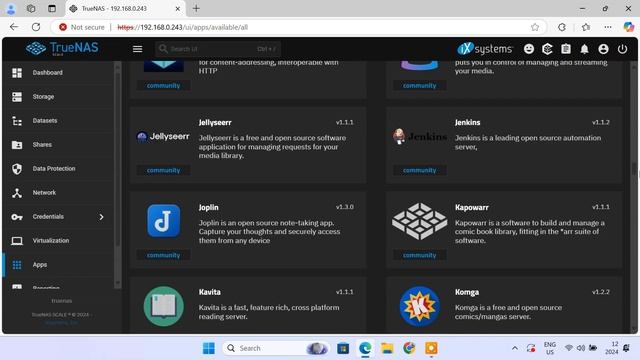Open the Jenkins app title

click(x=467, y=122)
